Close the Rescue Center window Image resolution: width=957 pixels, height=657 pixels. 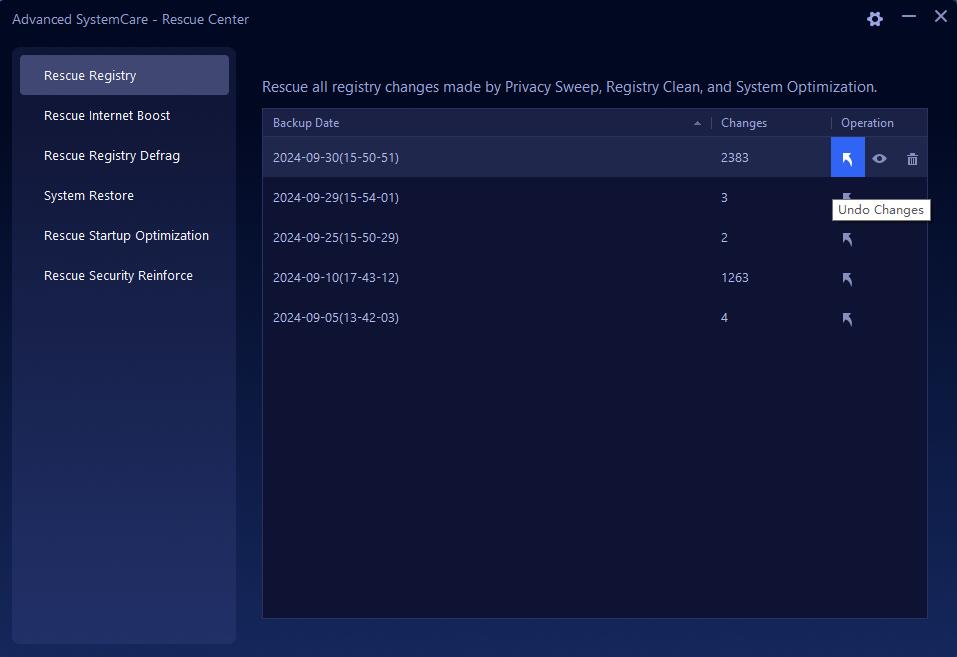[x=941, y=16]
